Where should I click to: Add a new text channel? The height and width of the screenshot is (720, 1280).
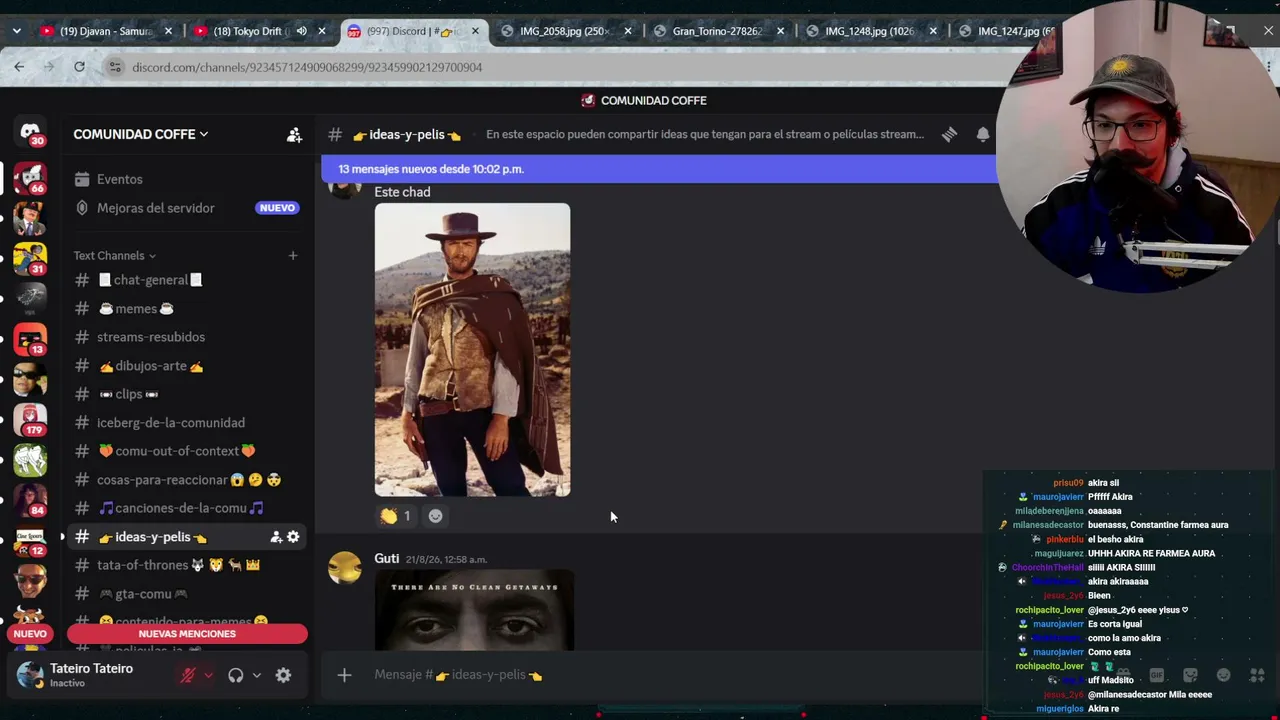pyautogui.click(x=293, y=255)
